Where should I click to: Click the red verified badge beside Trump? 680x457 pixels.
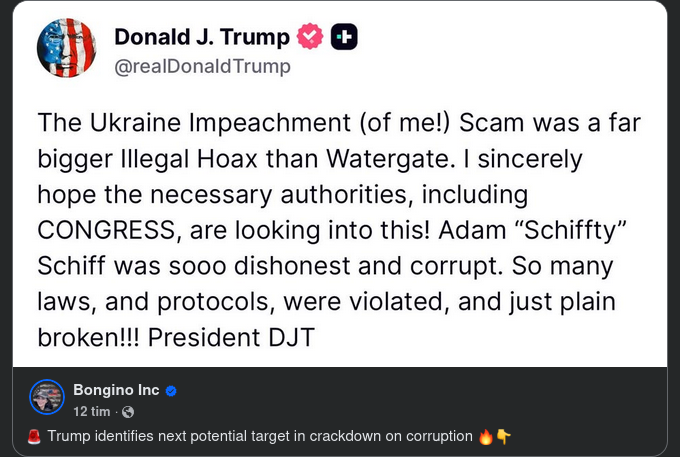(x=311, y=37)
